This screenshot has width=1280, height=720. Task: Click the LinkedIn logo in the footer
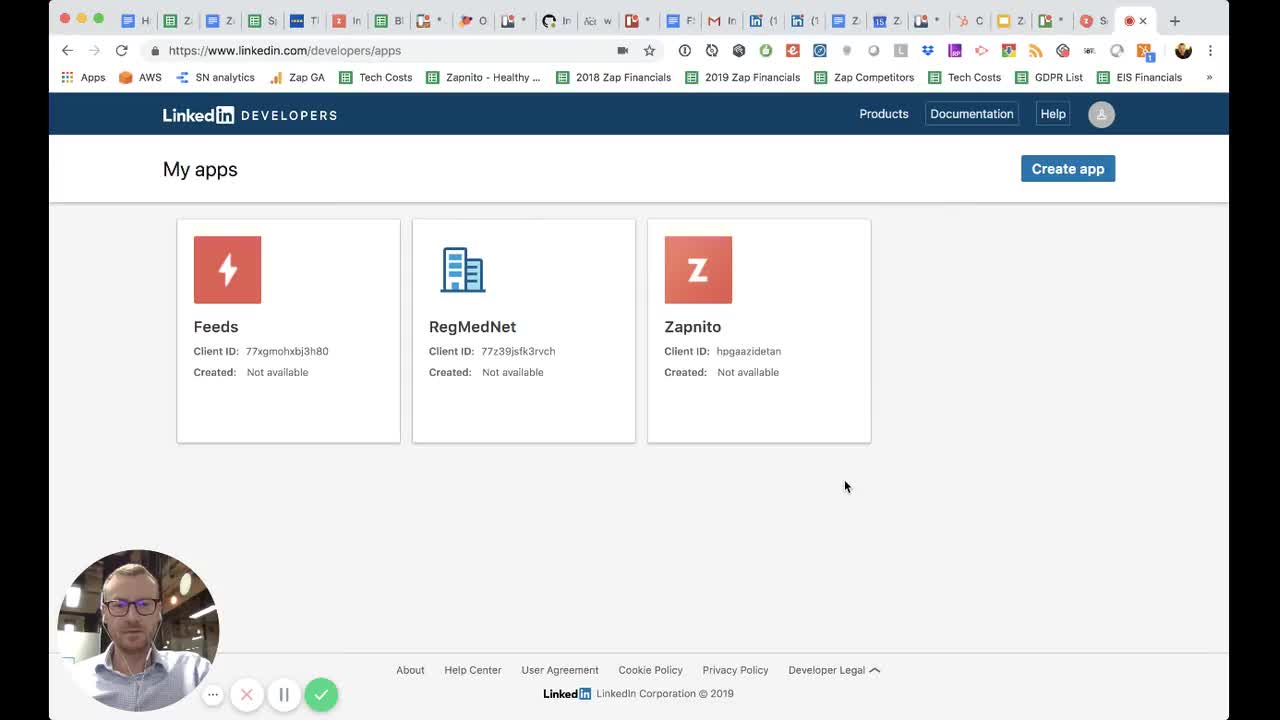[x=566, y=693]
